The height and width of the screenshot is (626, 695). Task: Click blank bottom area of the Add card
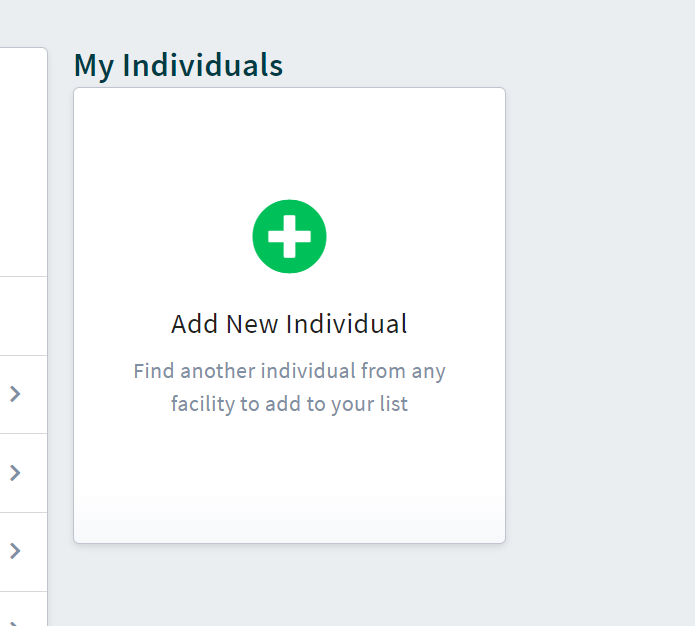289,490
